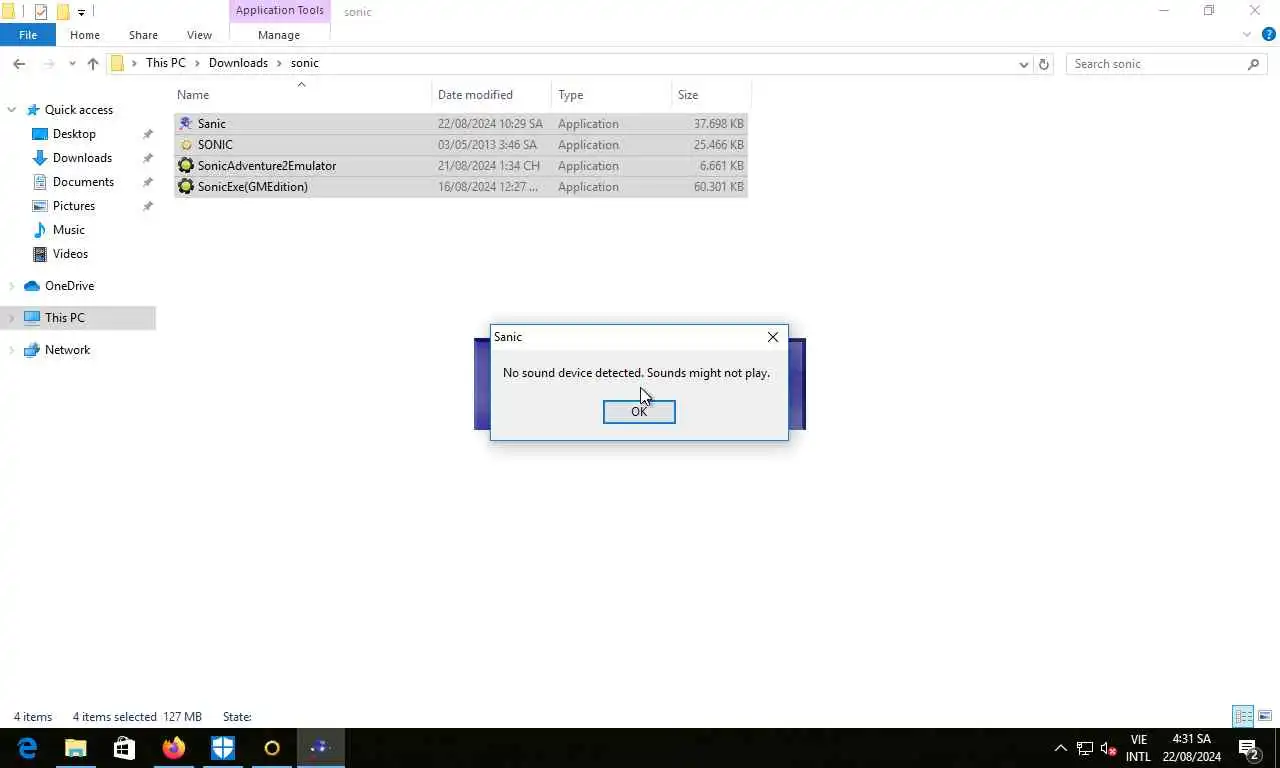The height and width of the screenshot is (768, 1280).
Task: Open Documents in the navigation pane
Action: tap(83, 182)
